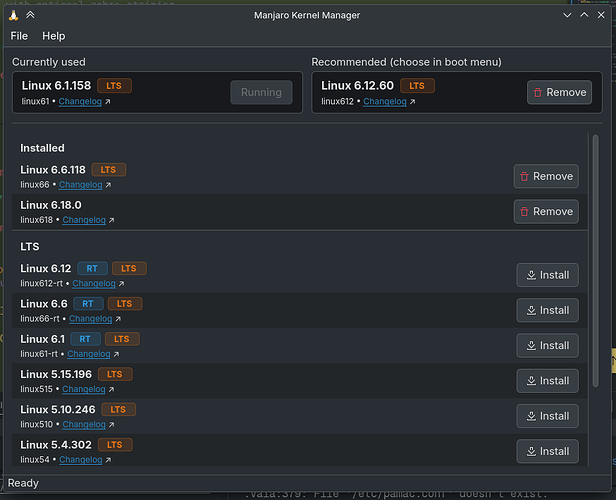Image resolution: width=616 pixels, height=500 pixels.
Task: Click the LTS badge on Linux 6.1.158
Action: (x=114, y=86)
